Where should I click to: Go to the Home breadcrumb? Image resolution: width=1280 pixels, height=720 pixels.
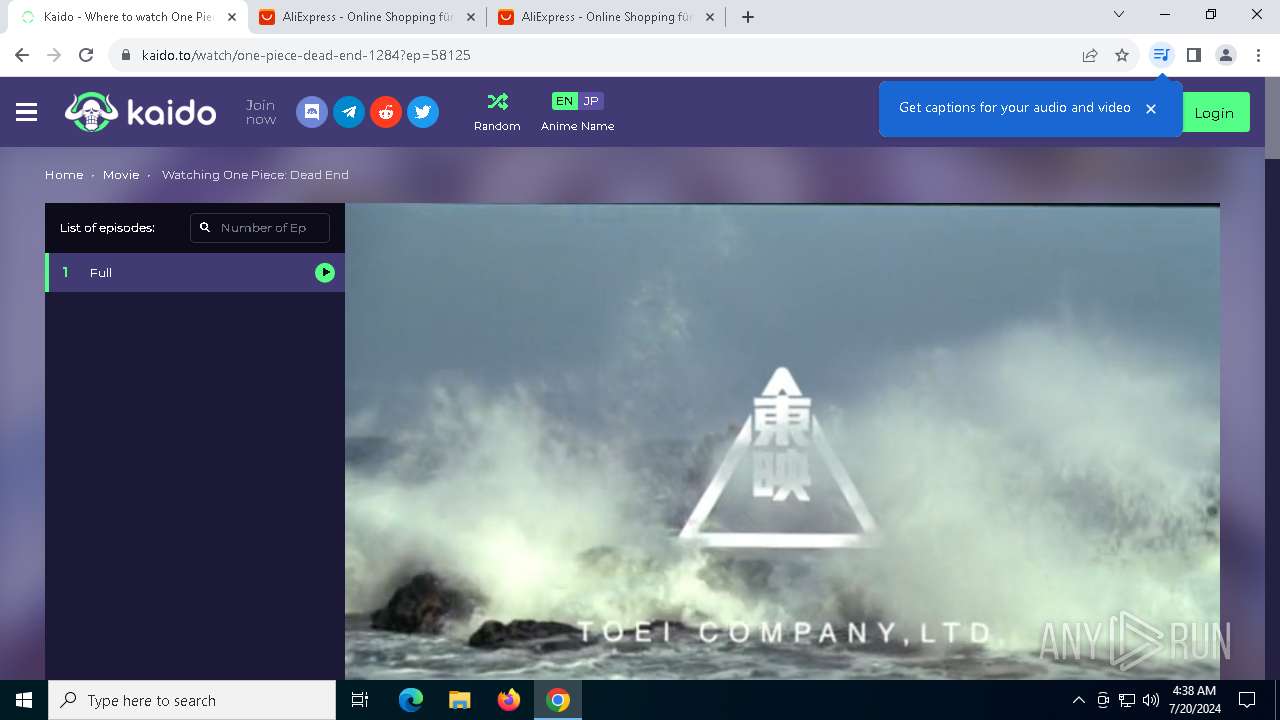click(x=64, y=175)
